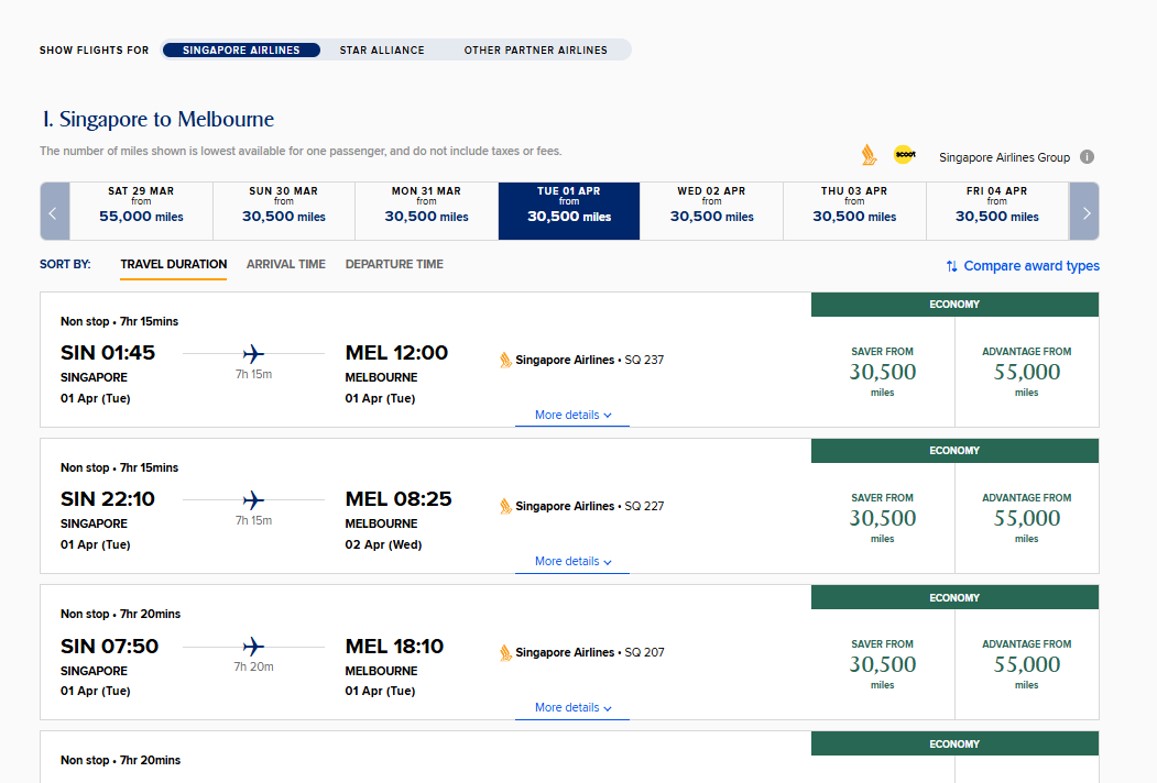Select the Singapore Airlines flight filter pill
This screenshot has height=783, width=1157.
(x=241, y=50)
